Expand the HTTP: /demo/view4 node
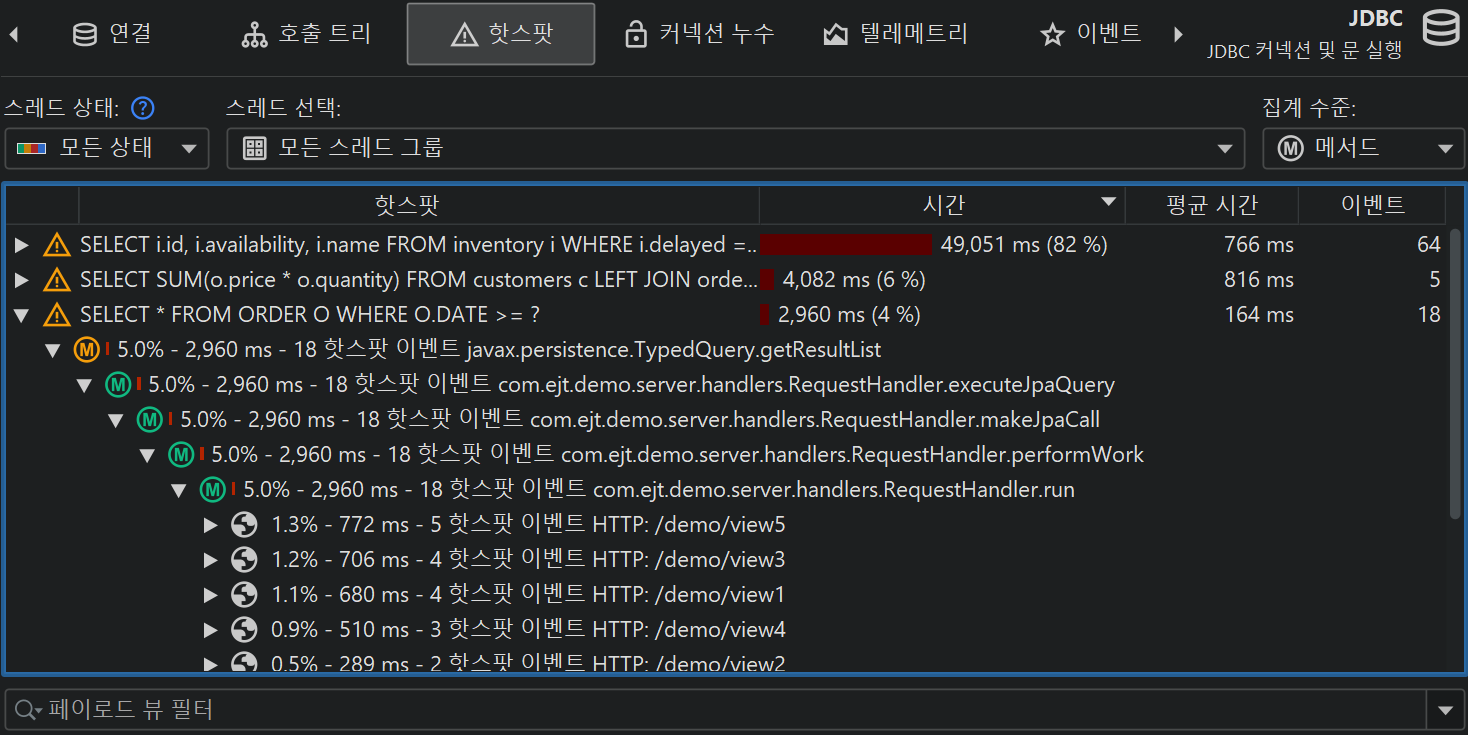Viewport: 1468px width, 735px height. click(211, 630)
